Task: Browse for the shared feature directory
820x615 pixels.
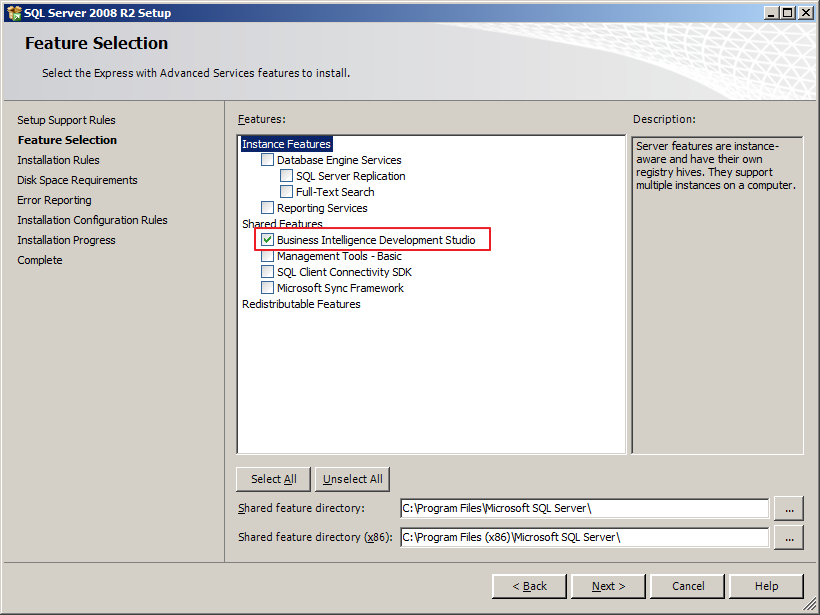Action: coord(789,508)
